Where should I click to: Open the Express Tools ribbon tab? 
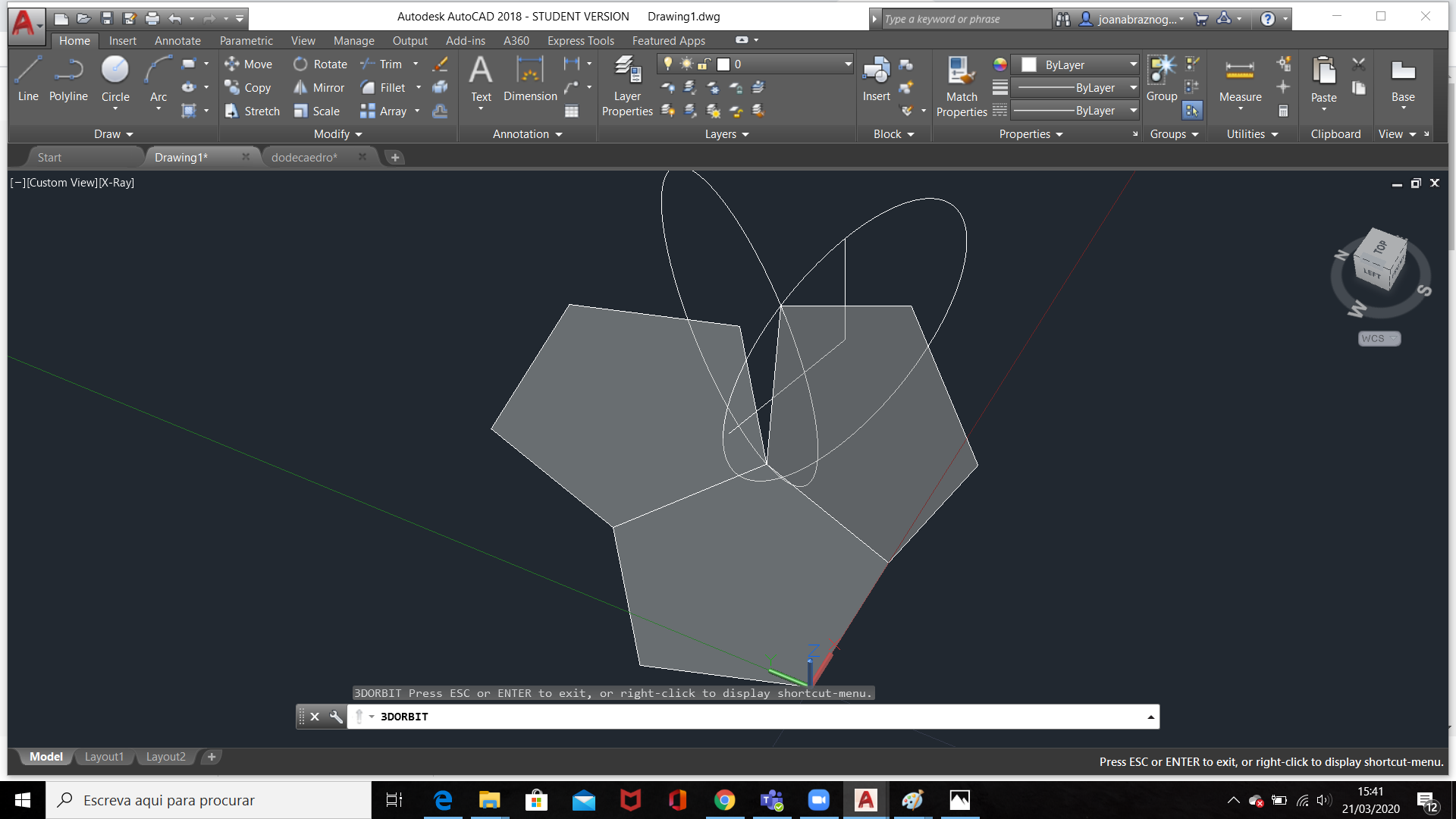(581, 41)
